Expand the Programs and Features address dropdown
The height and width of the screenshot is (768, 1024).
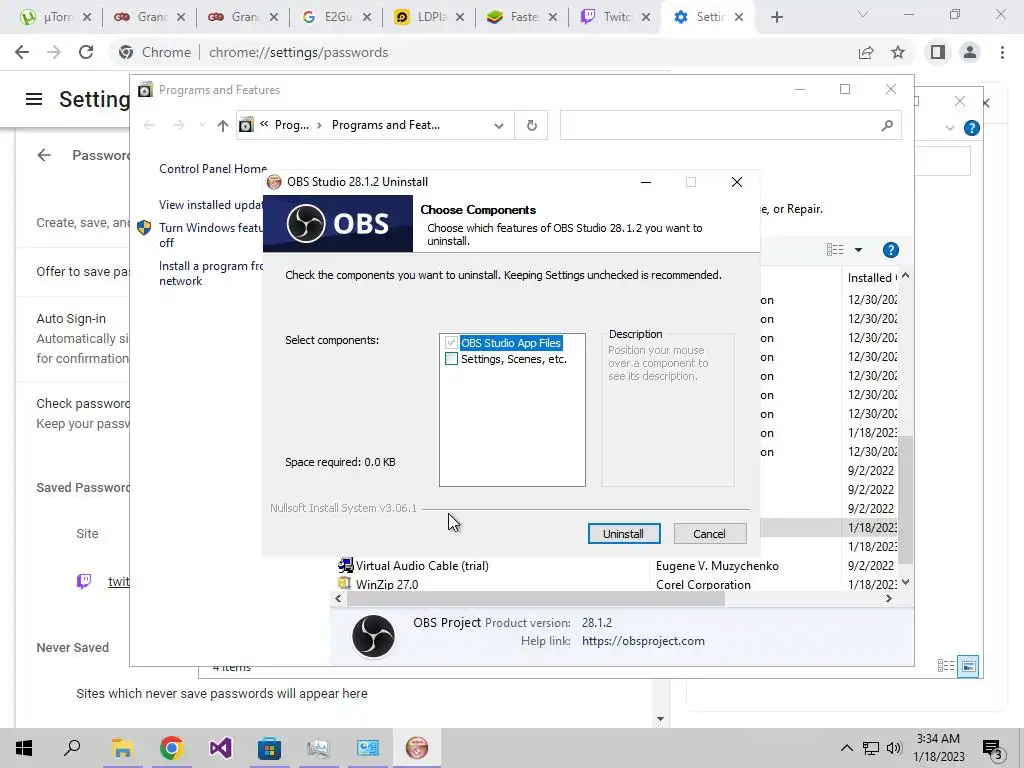click(x=499, y=125)
